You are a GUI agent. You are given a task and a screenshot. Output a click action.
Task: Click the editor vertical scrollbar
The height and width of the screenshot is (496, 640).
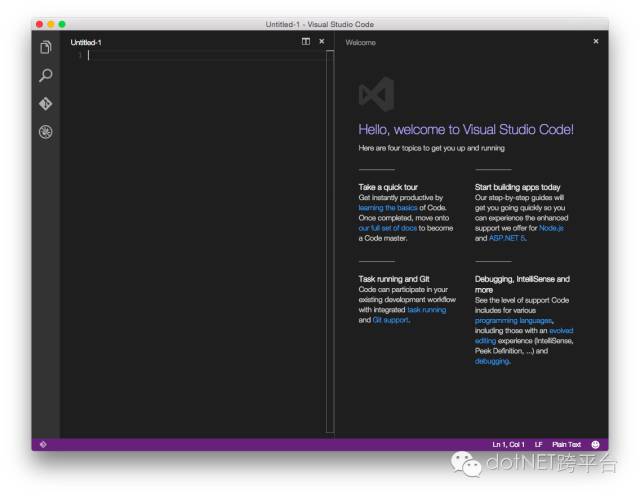click(330, 241)
